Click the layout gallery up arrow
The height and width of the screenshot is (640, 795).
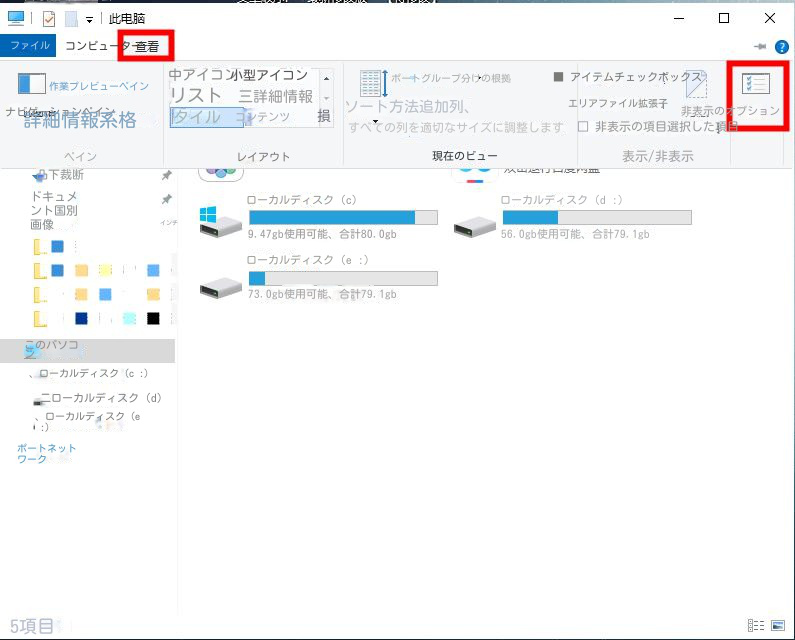point(326,79)
